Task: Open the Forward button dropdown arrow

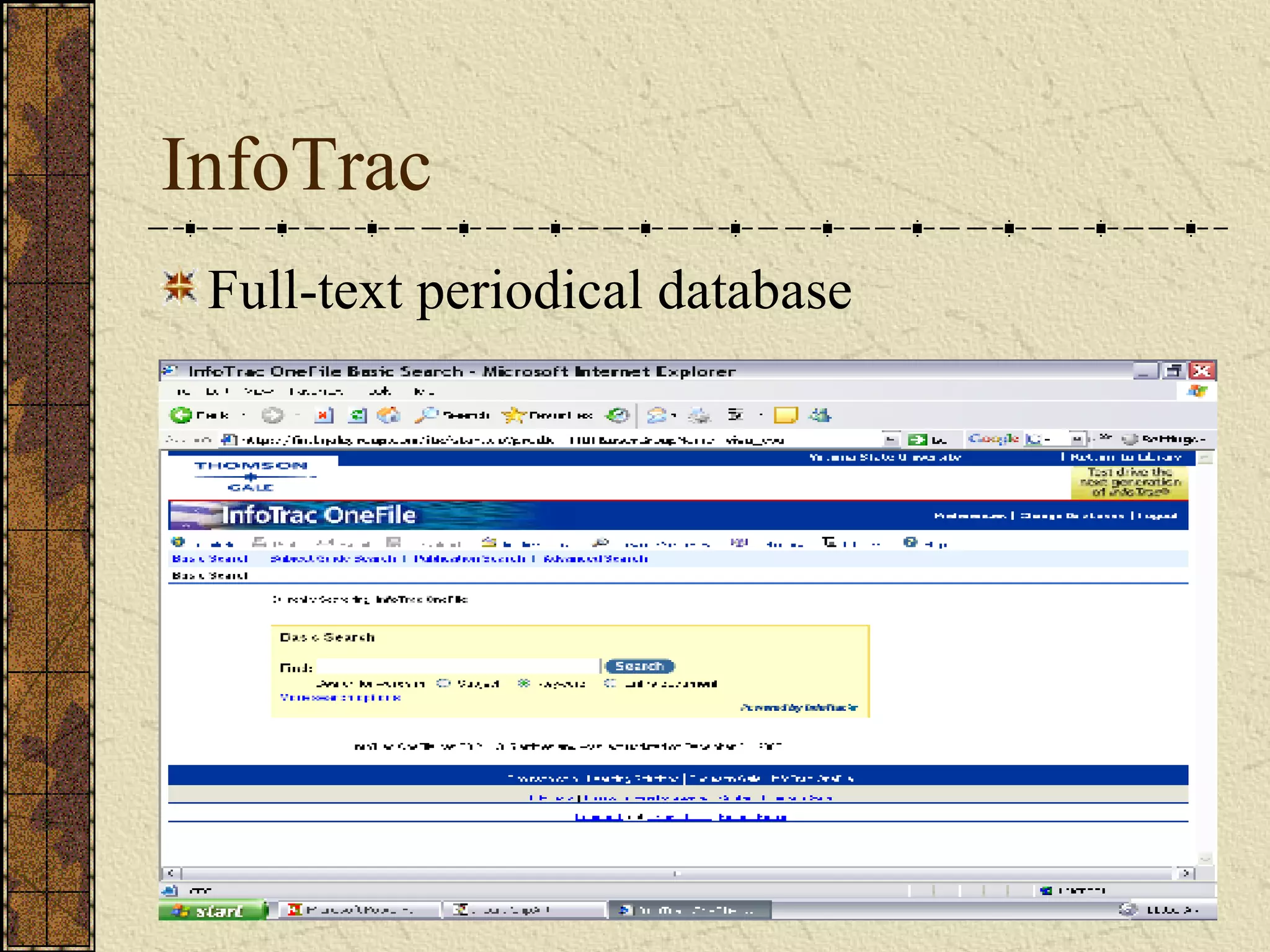Action: [298, 415]
